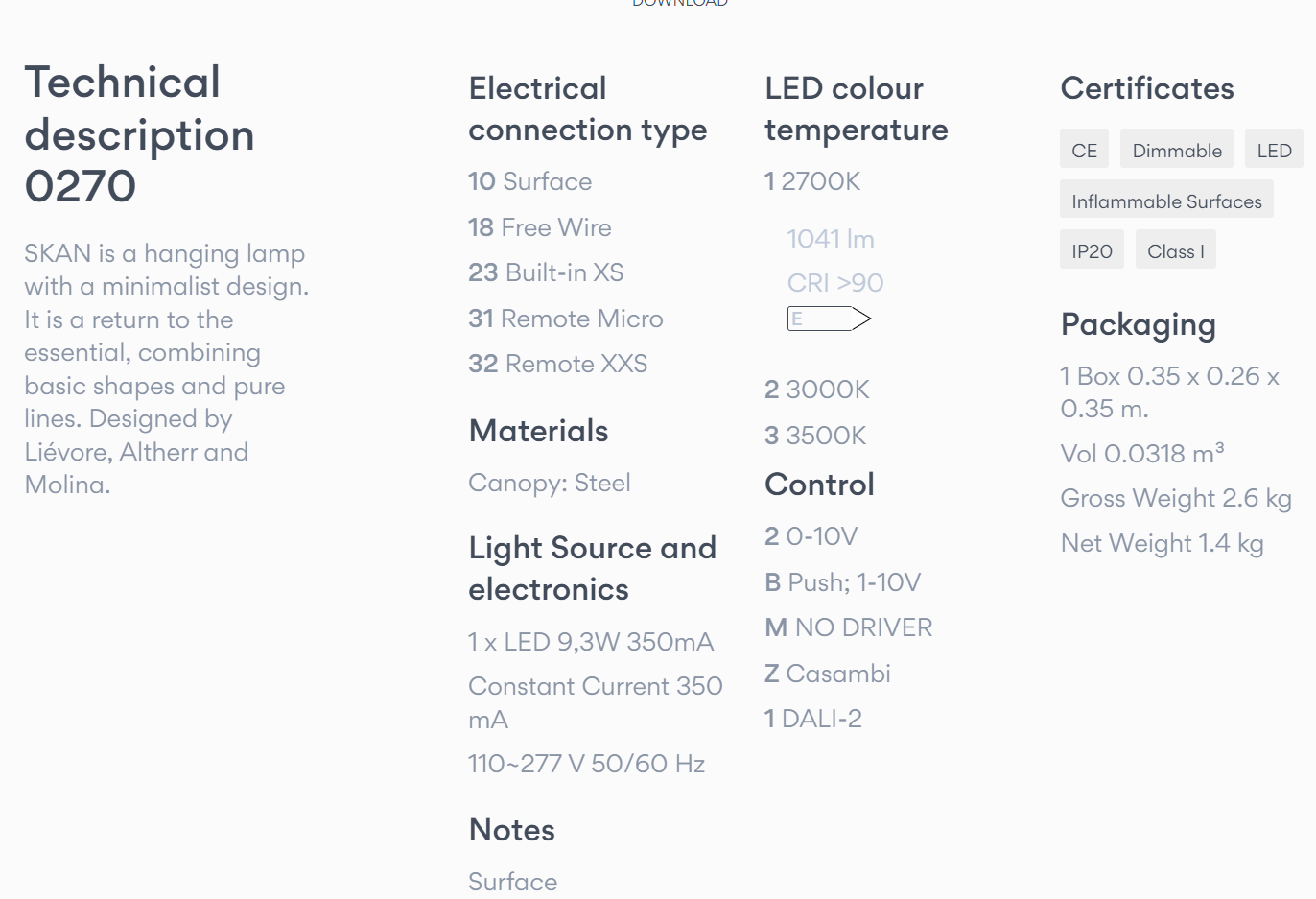Select the 0-10V control option

click(811, 536)
